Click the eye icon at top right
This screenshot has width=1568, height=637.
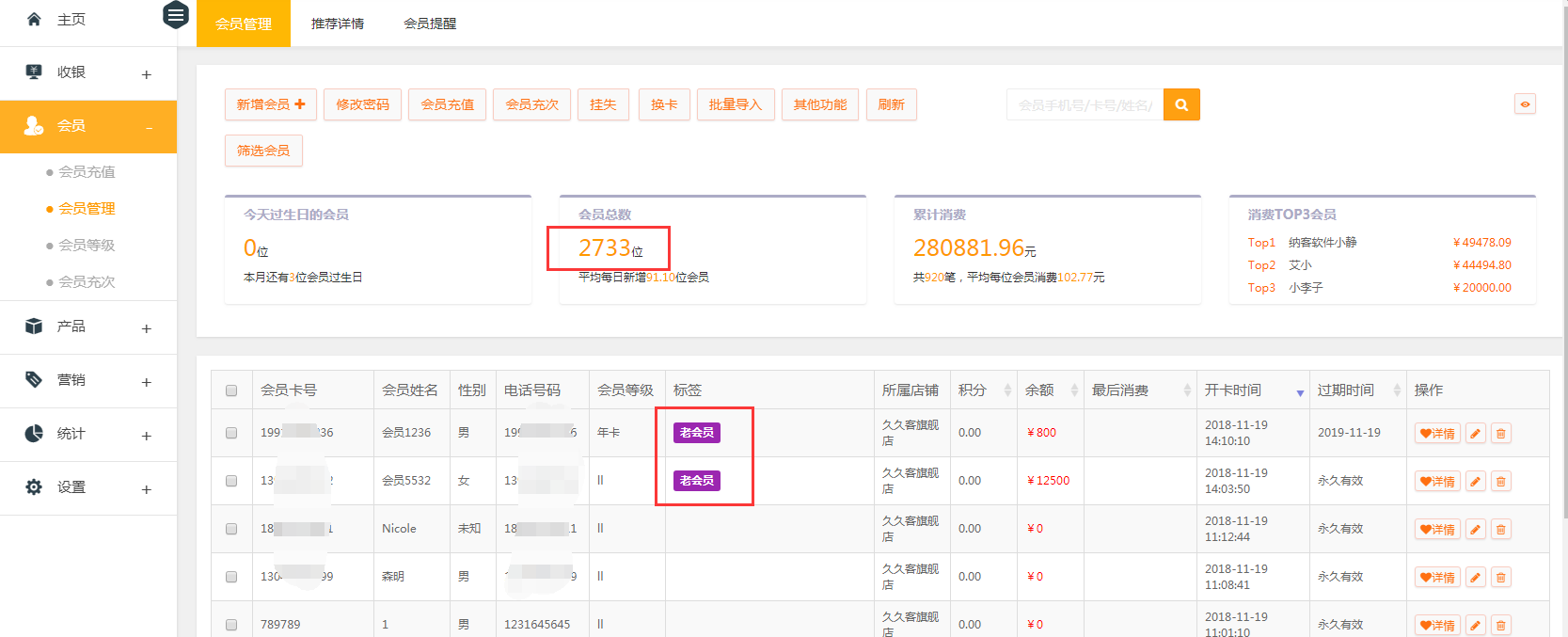[1525, 104]
